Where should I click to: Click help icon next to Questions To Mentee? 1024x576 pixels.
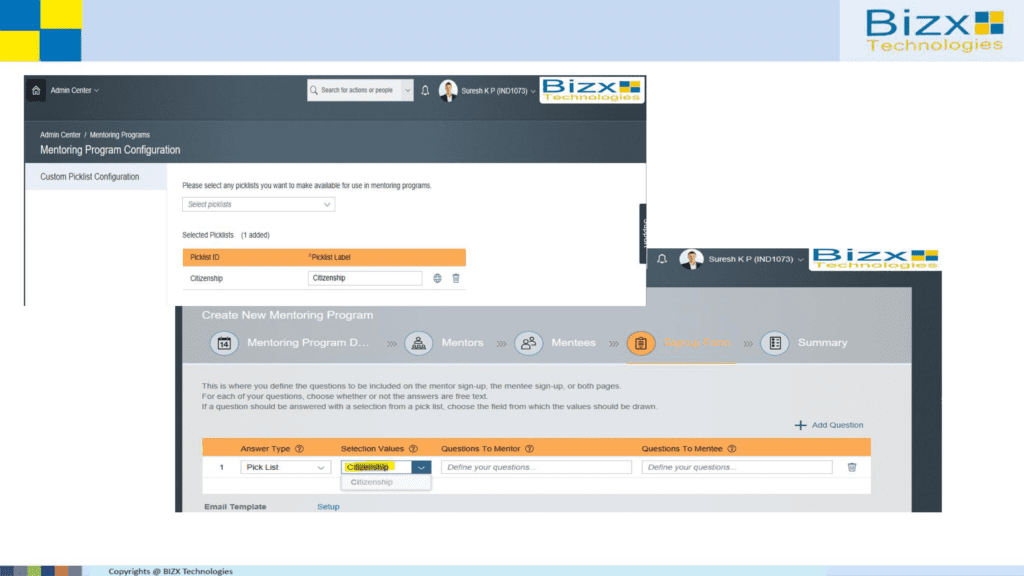[731, 449]
